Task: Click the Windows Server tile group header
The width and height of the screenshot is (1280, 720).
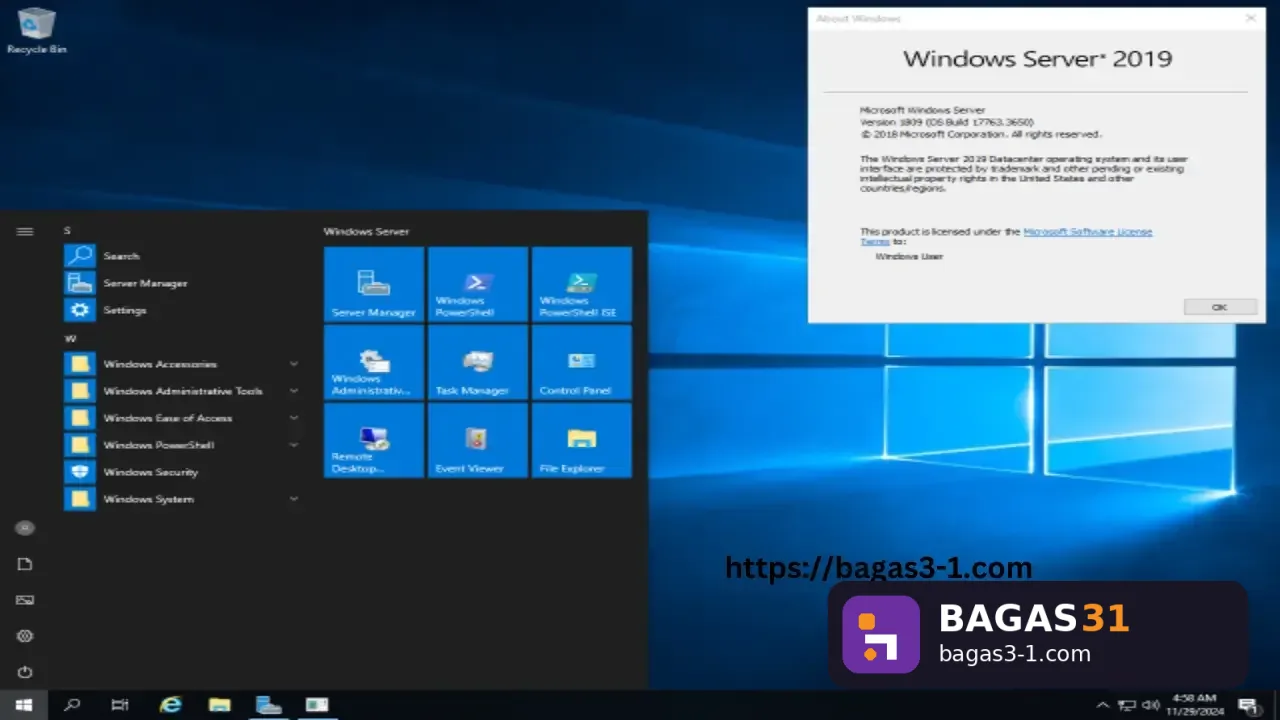Action: (x=366, y=231)
